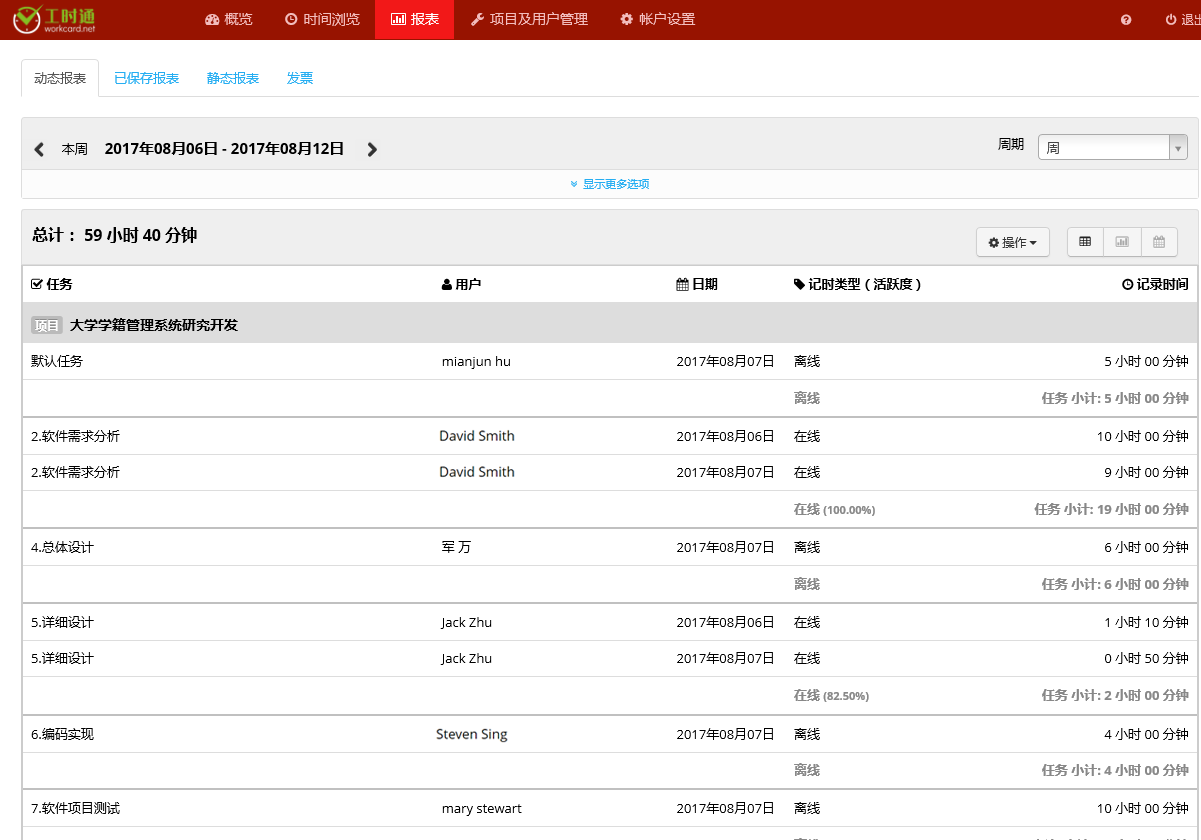Open the 周期 period dropdown
Image resolution: width=1201 pixels, height=840 pixels.
pyautogui.click(x=1112, y=148)
